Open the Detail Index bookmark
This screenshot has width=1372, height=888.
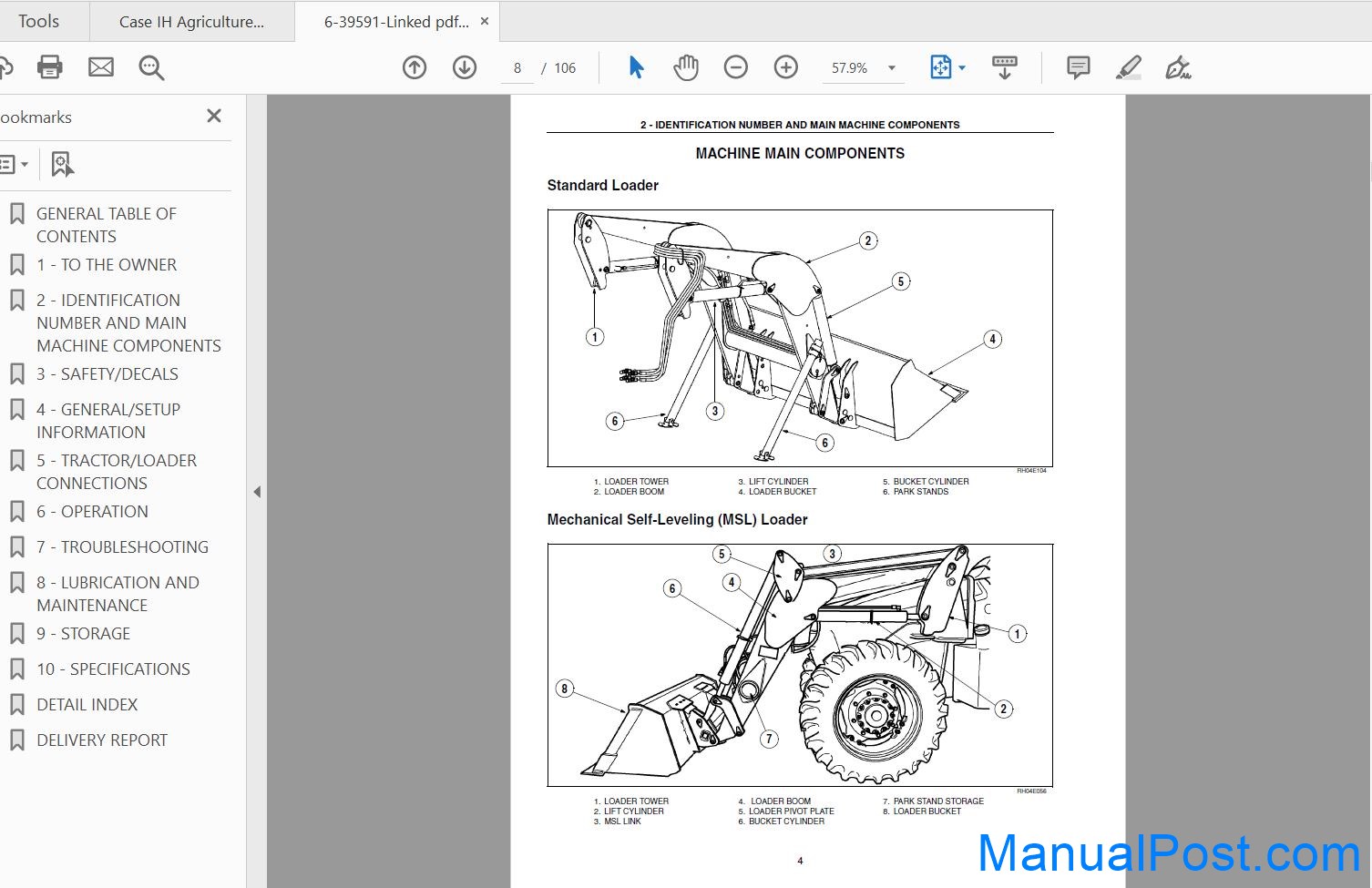click(x=87, y=705)
